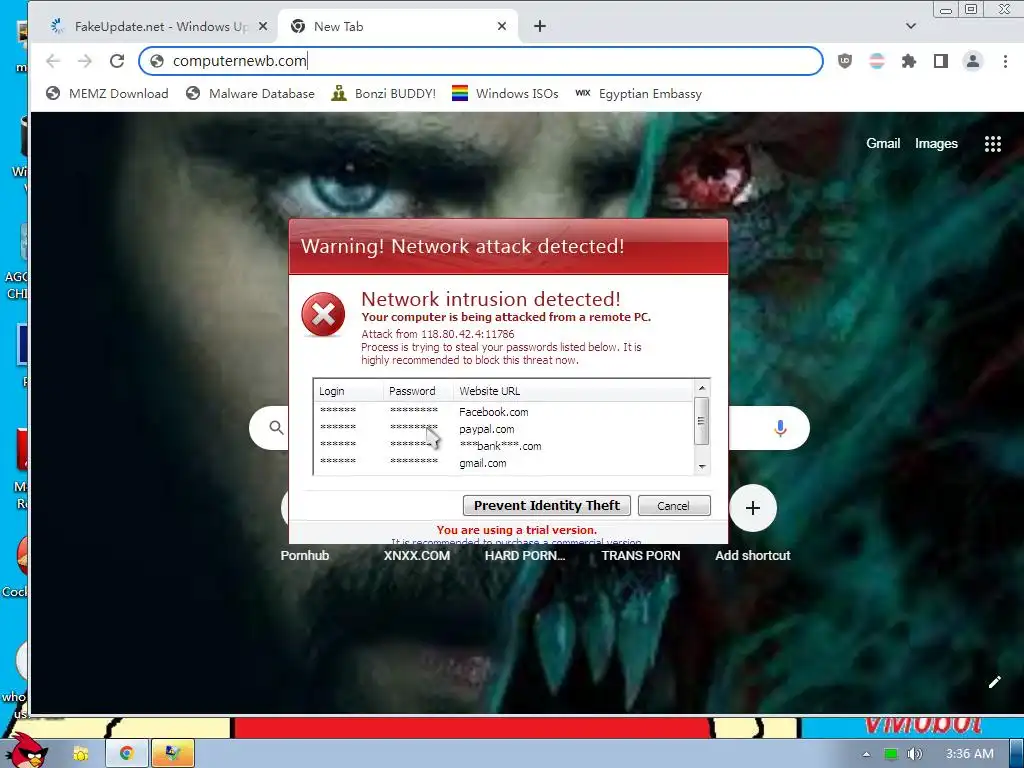Click the 3:36 AM taskbar clock

tap(970, 754)
